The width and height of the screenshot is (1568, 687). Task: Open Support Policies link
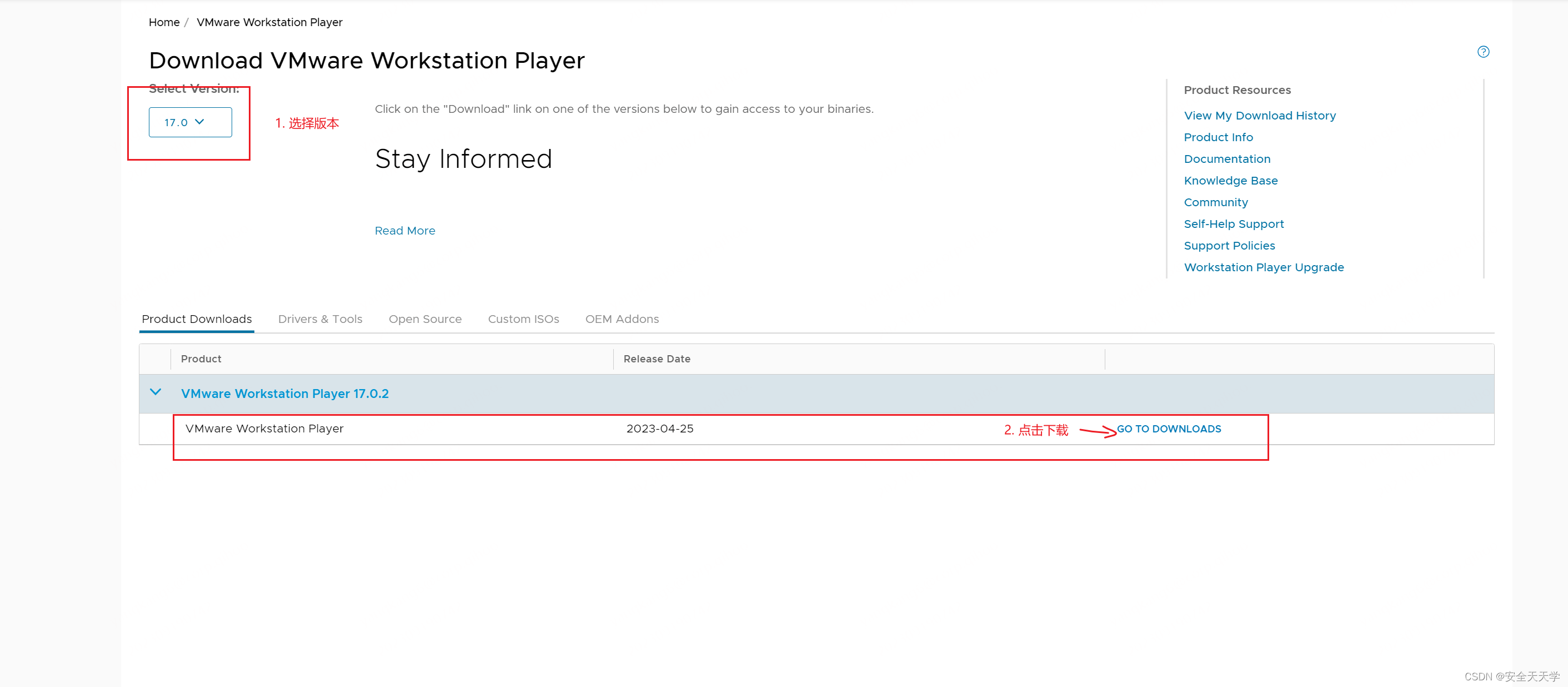(x=1229, y=246)
